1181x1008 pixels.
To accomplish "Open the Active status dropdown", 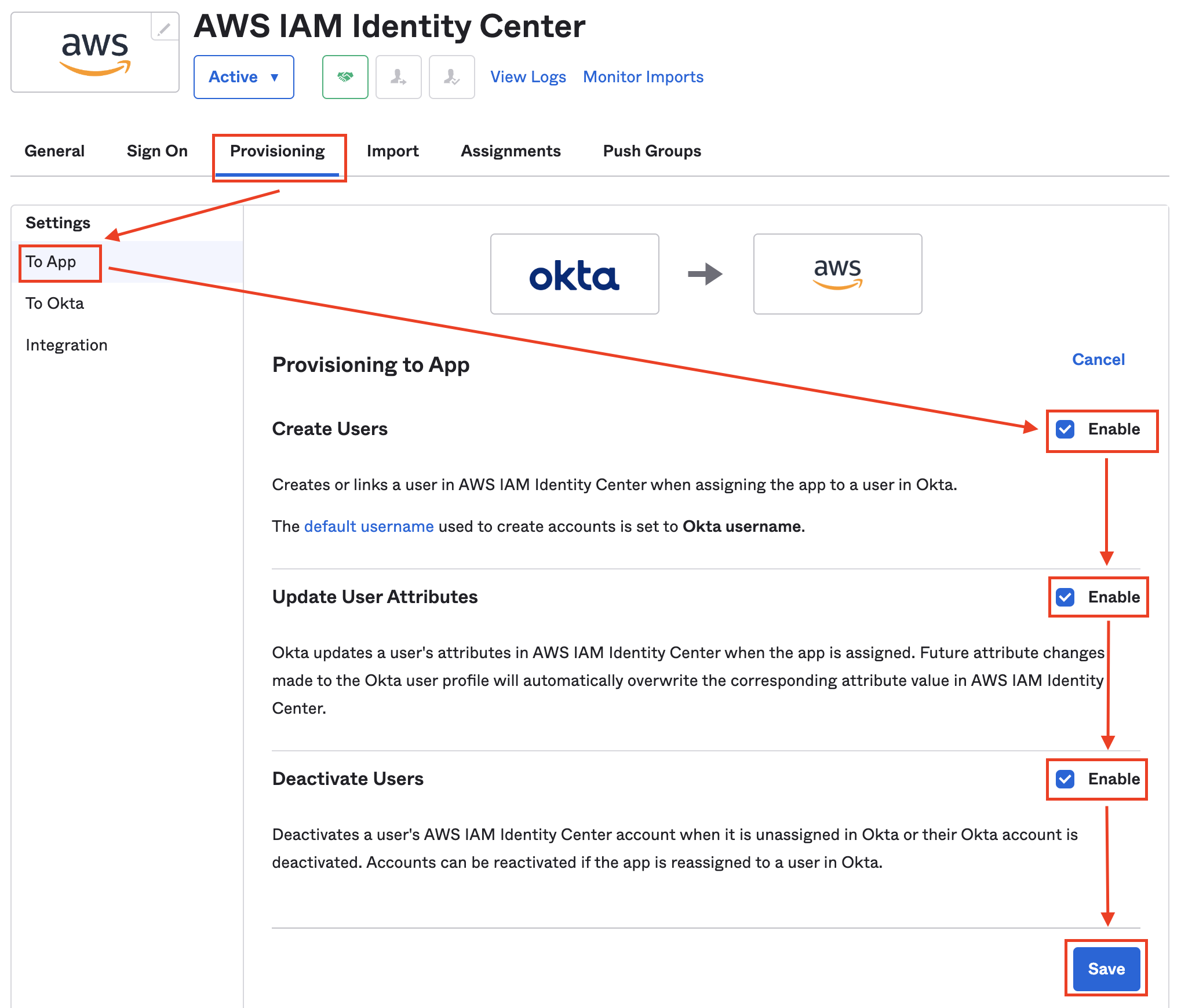I will coord(244,77).
